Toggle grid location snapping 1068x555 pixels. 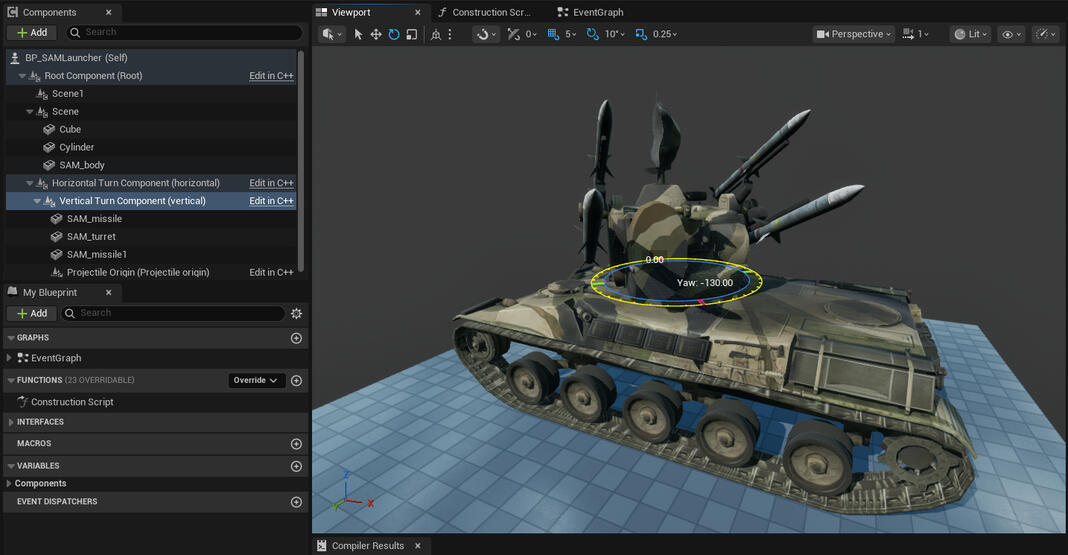[x=553, y=34]
